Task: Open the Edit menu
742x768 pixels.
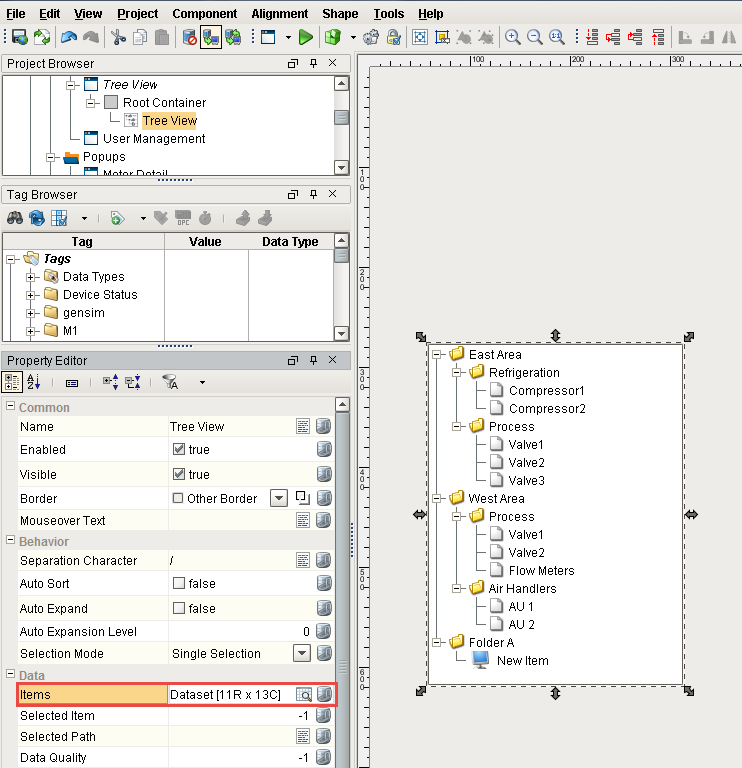Action: (49, 14)
